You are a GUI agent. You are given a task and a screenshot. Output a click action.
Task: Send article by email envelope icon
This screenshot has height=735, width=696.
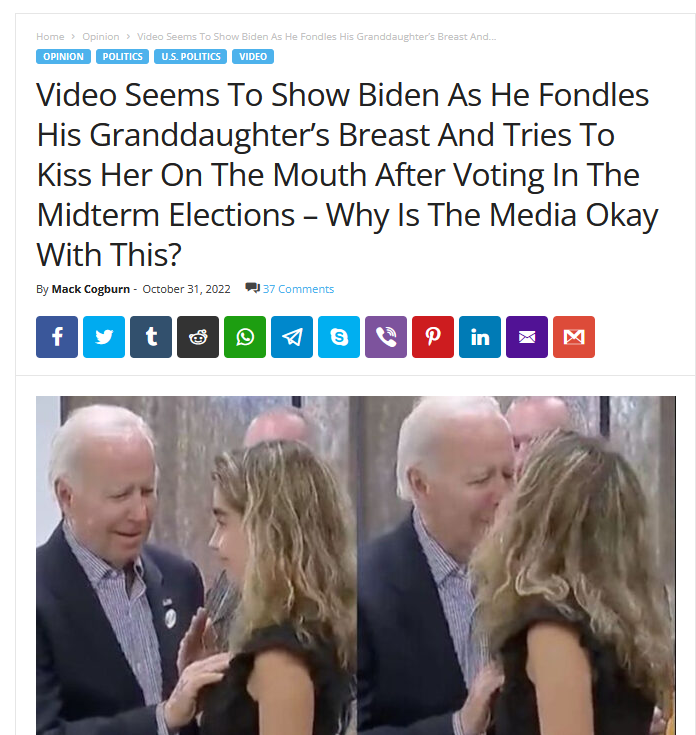click(527, 337)
